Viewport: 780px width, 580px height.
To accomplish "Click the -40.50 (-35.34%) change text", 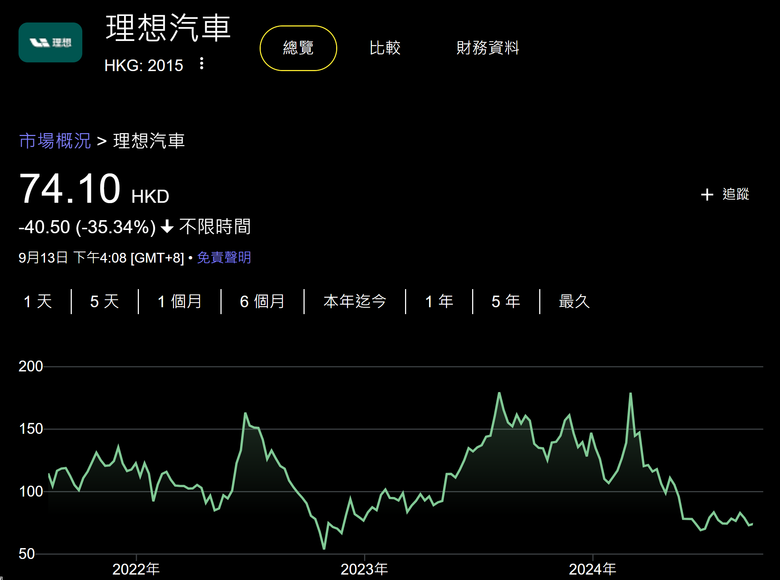I will 87,227.
